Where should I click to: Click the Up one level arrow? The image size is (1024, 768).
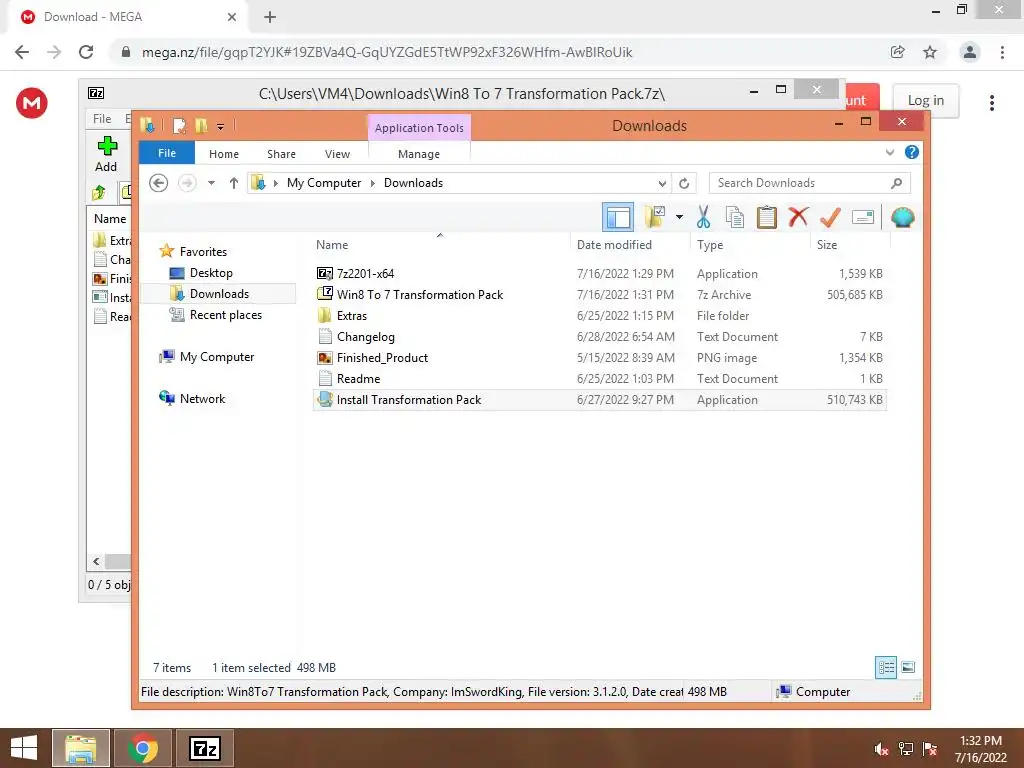pos(234,183)
